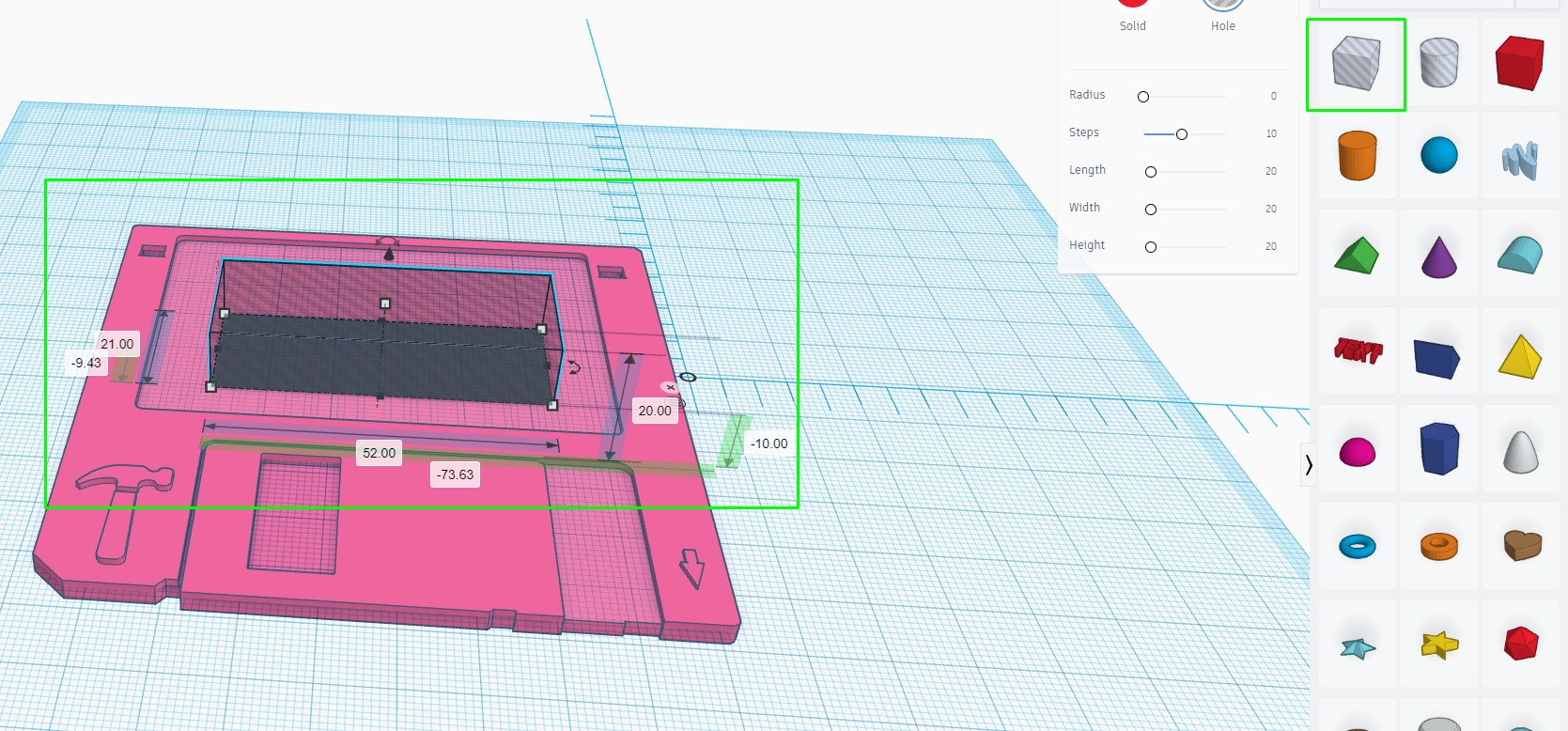Select the light blue pointed Star shape

[x=1358, y=647]
